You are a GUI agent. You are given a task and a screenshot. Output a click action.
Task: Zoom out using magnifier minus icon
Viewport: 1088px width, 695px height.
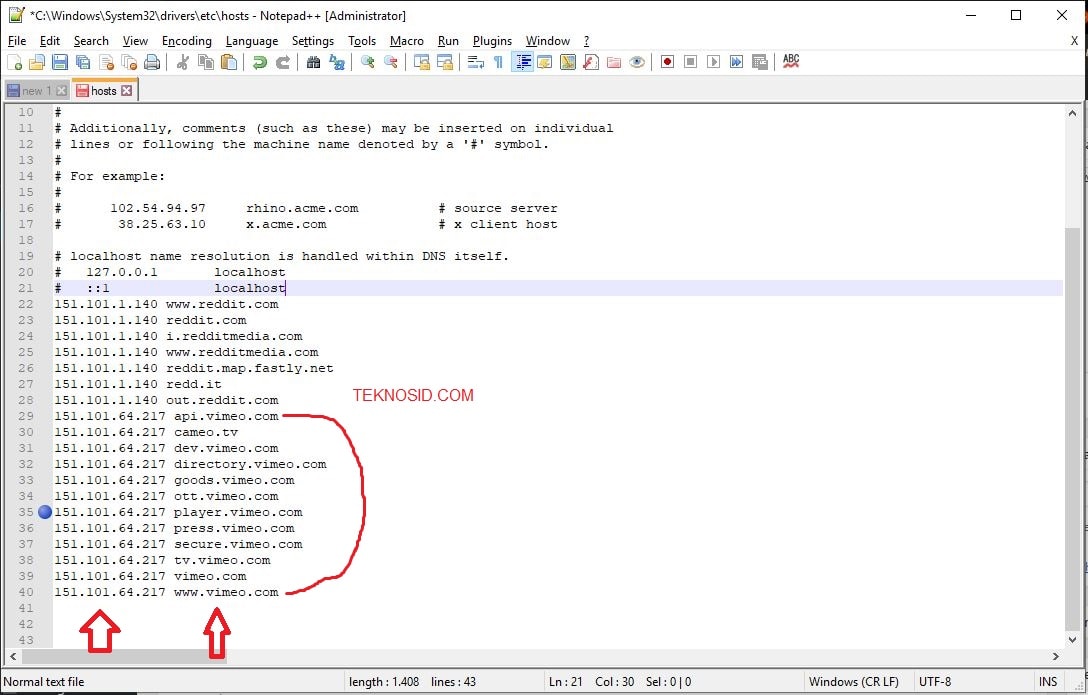391,62
